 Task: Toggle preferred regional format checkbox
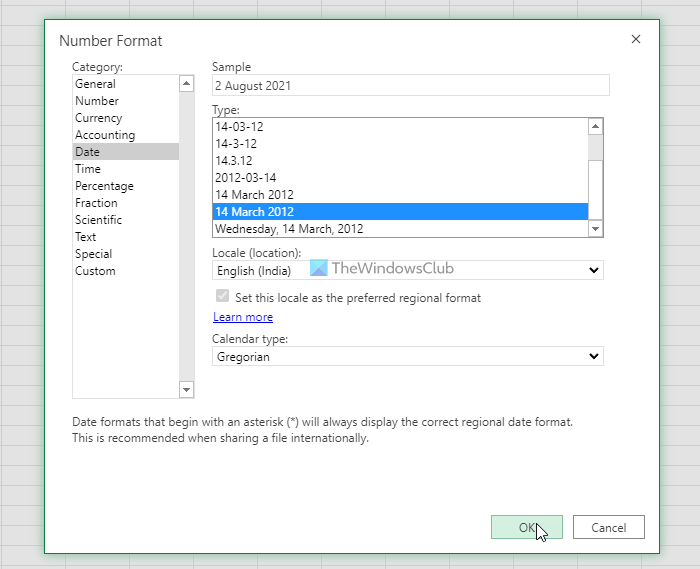222,296
